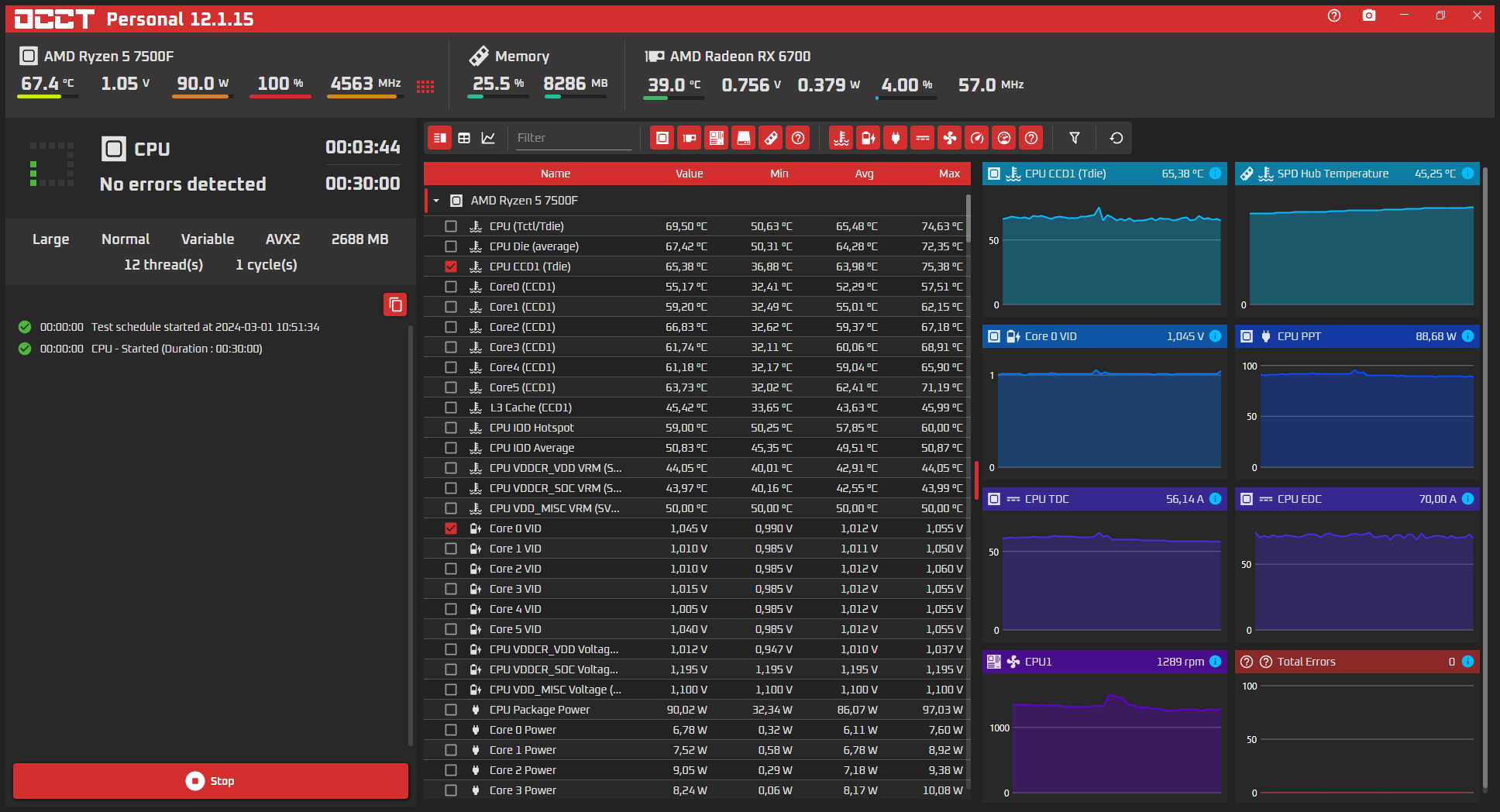Tick the Core 5 VID checkbox
The height and width of the screenshot is (812, 1500).
click(451, 629)
